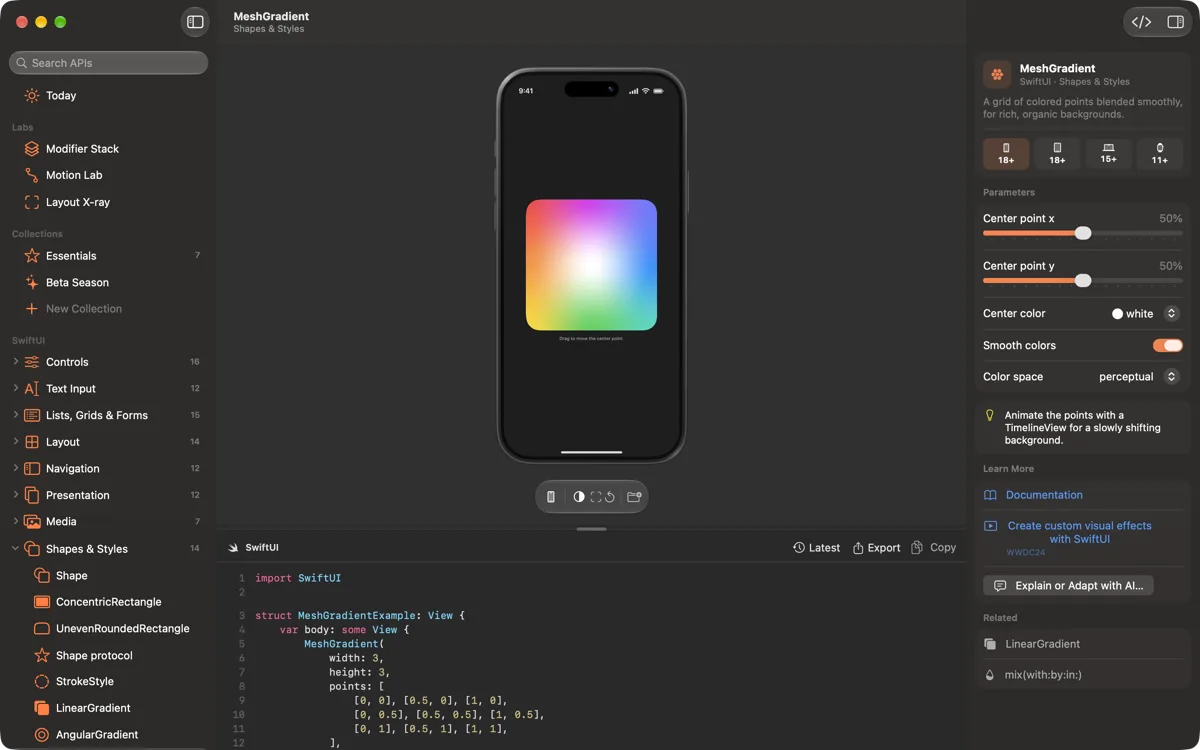Viewport: 1200px width, 750px height.
Task: Toggle the sidebar with the sidebar button
Action: click(x=195, y=22)
